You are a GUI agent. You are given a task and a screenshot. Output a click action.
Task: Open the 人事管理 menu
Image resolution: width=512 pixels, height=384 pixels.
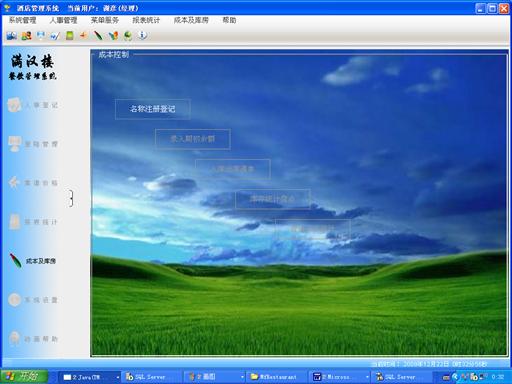[63, 20]
